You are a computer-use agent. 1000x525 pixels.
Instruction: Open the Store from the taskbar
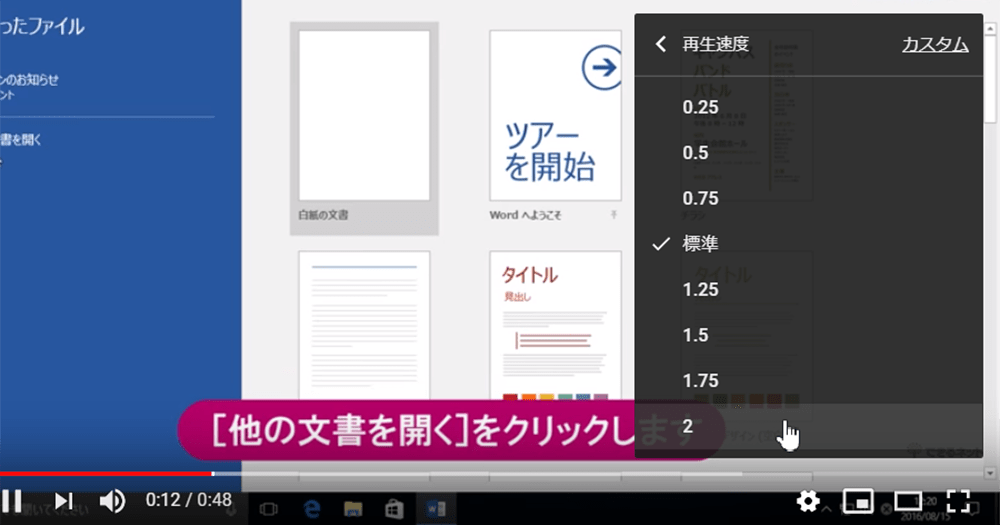(394, 508)
